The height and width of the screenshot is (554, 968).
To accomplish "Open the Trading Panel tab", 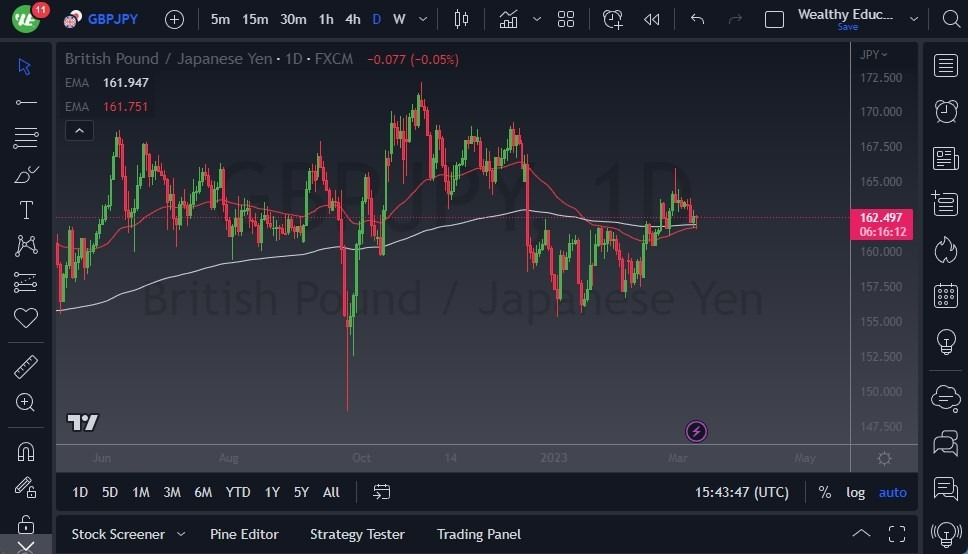I will point(478,534).
